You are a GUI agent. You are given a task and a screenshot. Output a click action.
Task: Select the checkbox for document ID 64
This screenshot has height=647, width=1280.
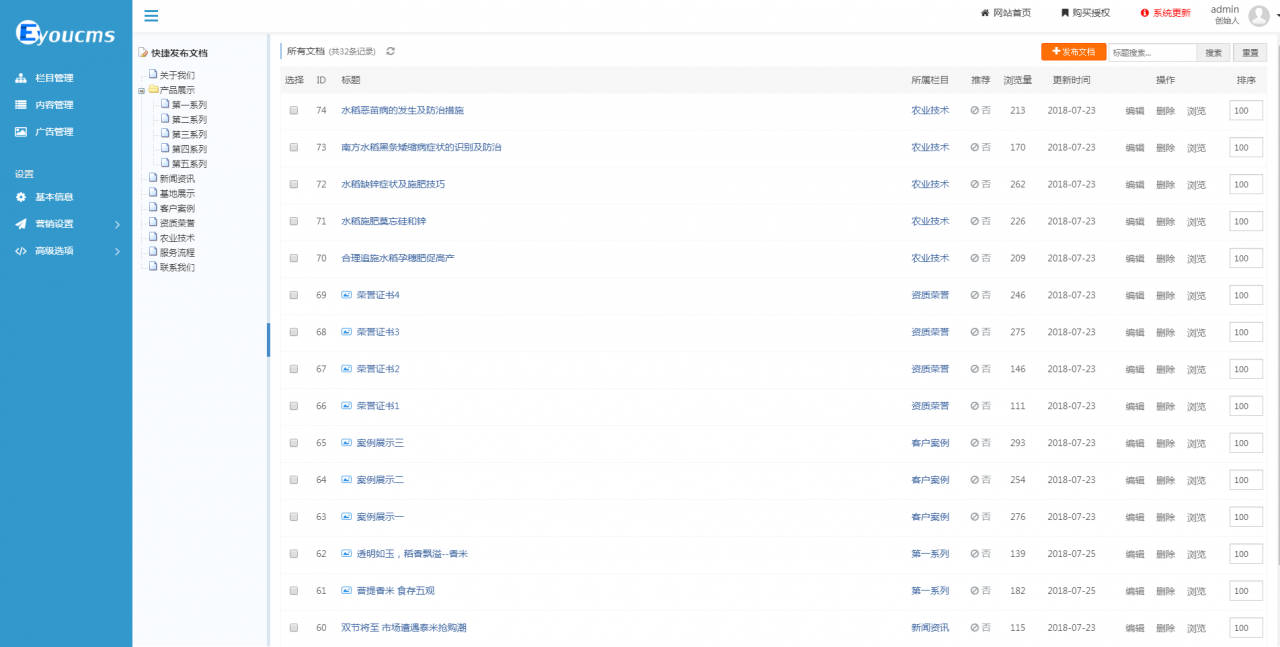click(294, 480)
